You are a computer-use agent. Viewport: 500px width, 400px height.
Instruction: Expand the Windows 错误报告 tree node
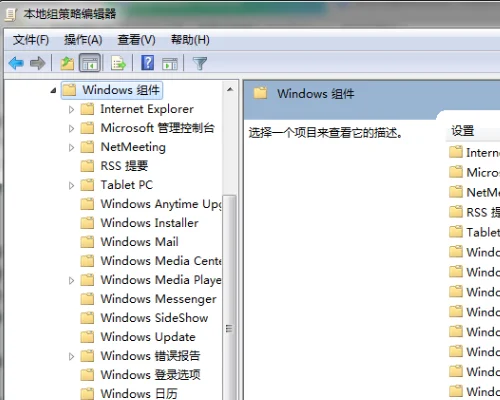click(x=71, y=356)
